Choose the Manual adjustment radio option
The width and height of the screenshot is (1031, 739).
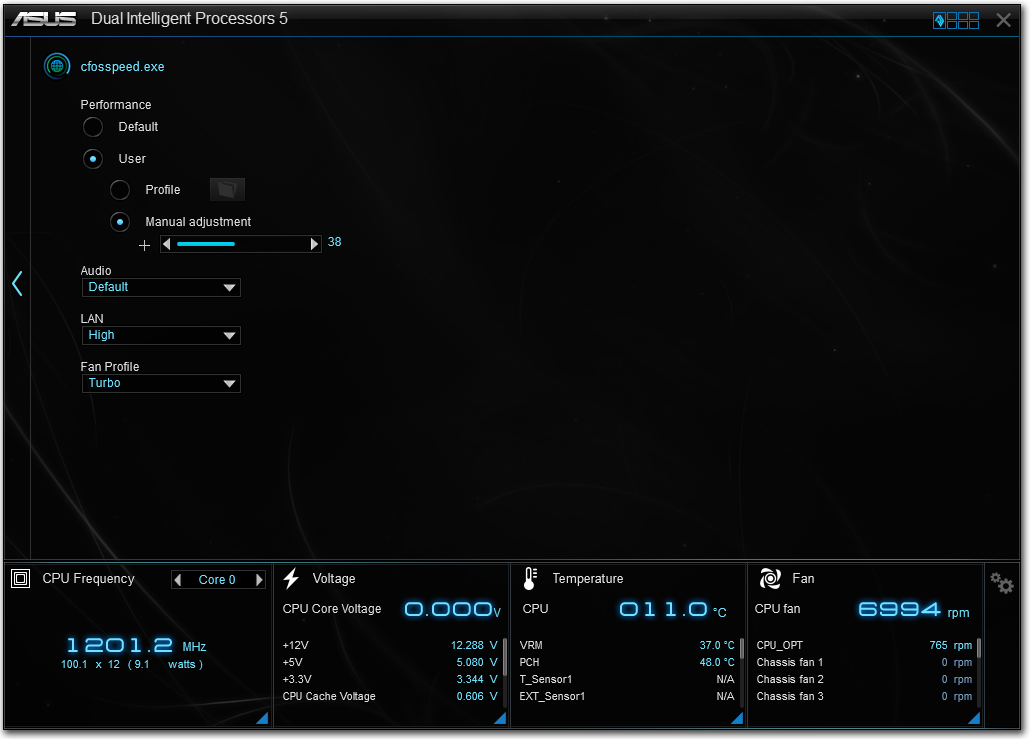tap(120, 222)
